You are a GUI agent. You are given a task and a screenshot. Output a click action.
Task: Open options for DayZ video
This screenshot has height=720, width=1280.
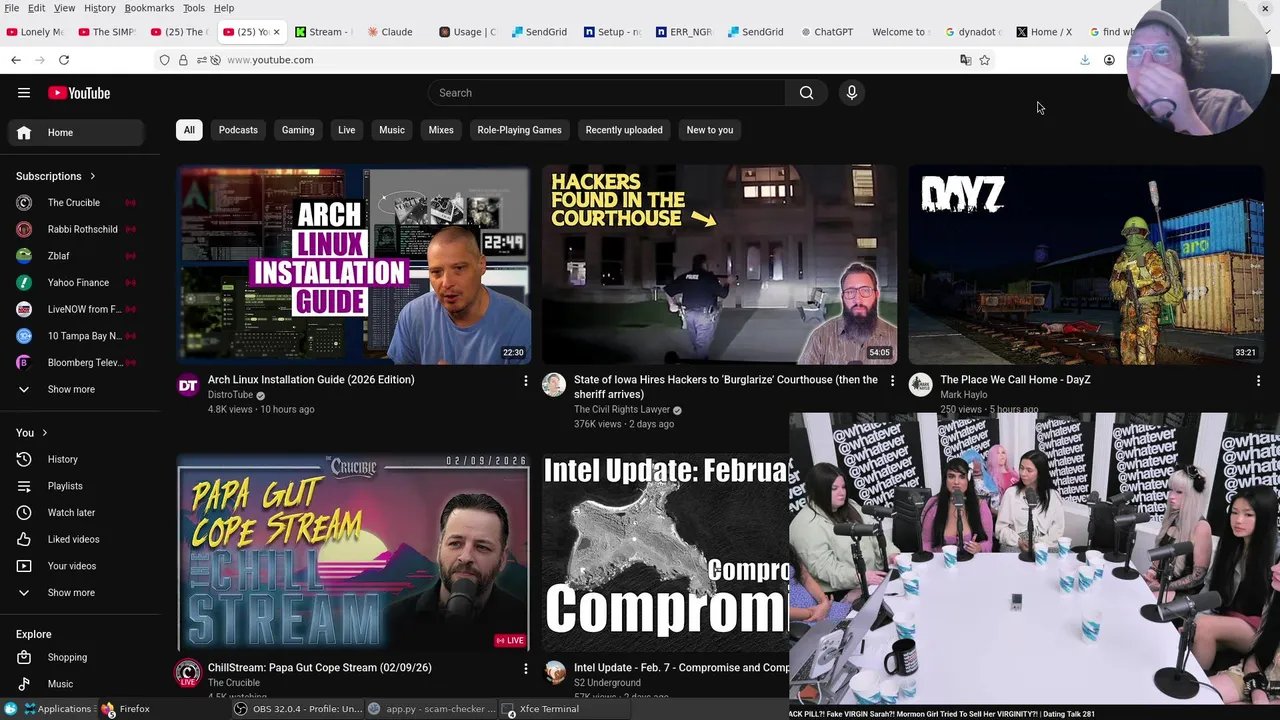coord(1258,381)
